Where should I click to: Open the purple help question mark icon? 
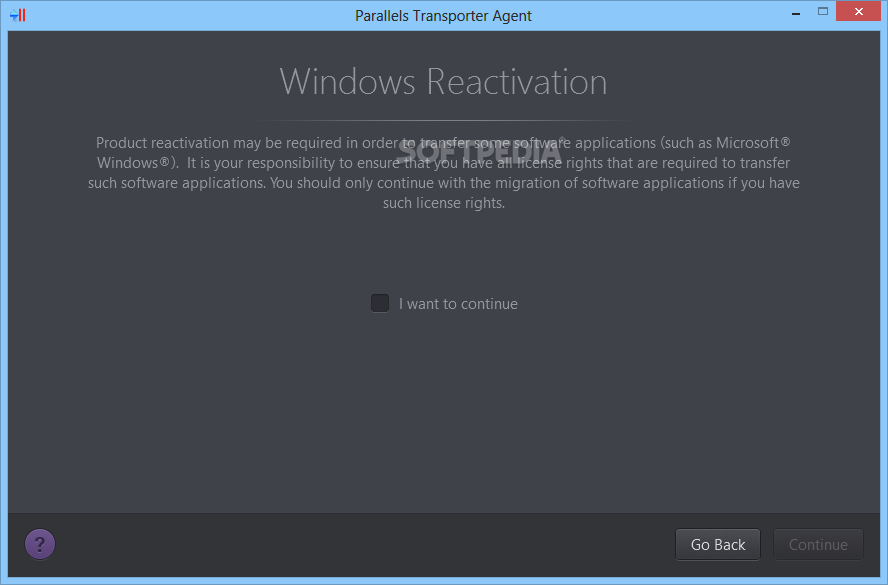pyautogui.click(x=40, y=544)
